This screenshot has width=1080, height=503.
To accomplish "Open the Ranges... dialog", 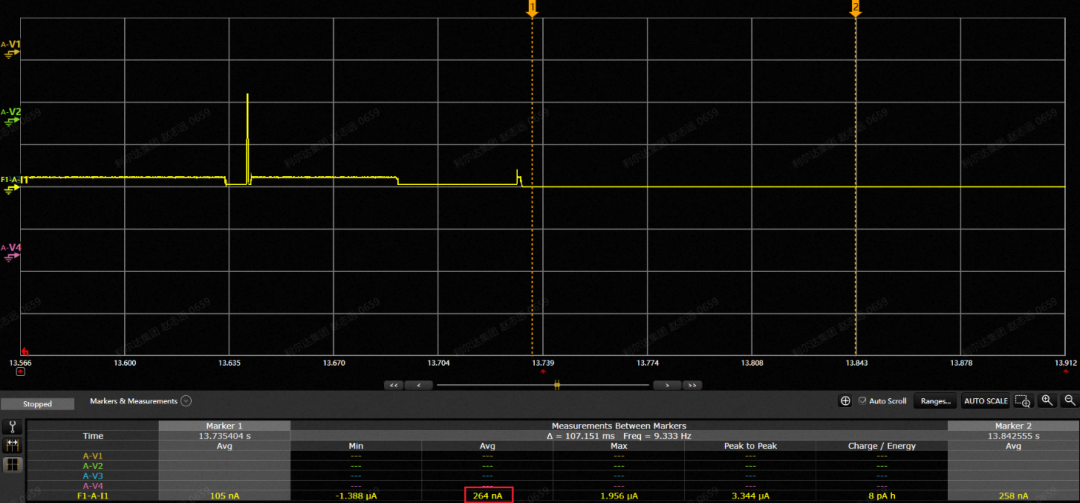I will pyautogui.click(x=935, y=401).
